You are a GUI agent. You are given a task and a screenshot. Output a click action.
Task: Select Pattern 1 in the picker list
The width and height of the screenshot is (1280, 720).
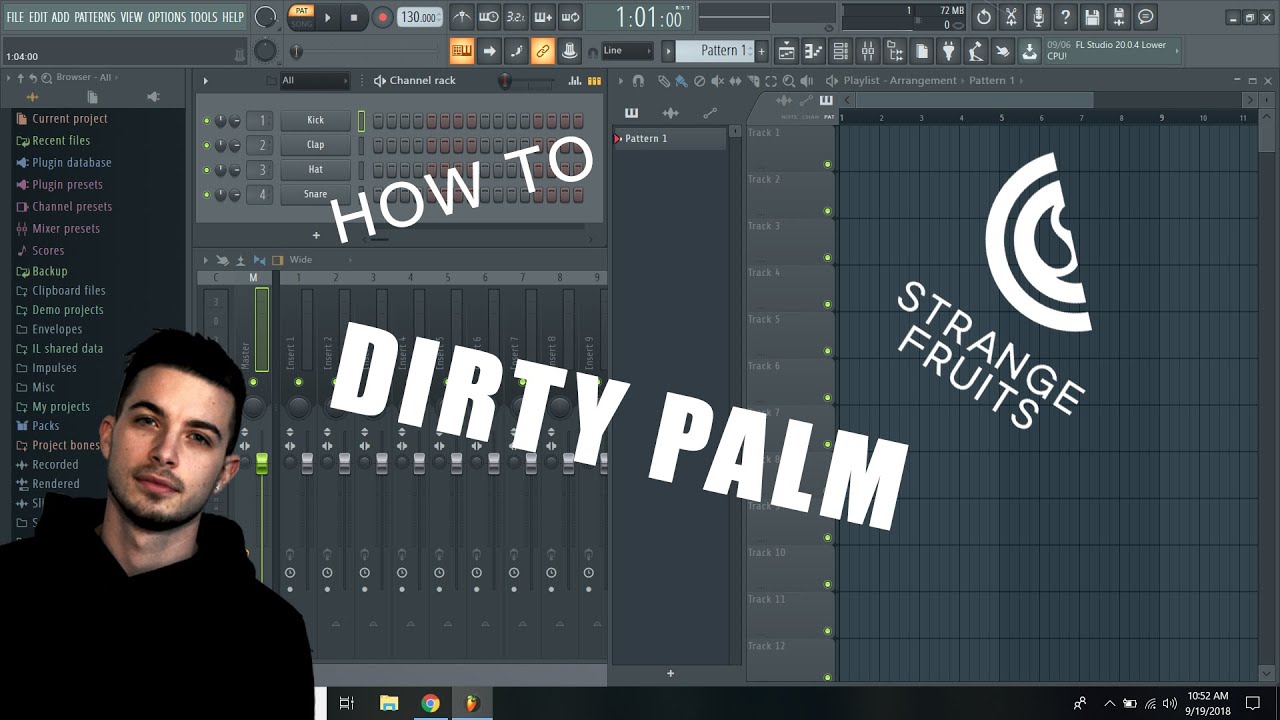pyautogui.click(x=669, y=139)
